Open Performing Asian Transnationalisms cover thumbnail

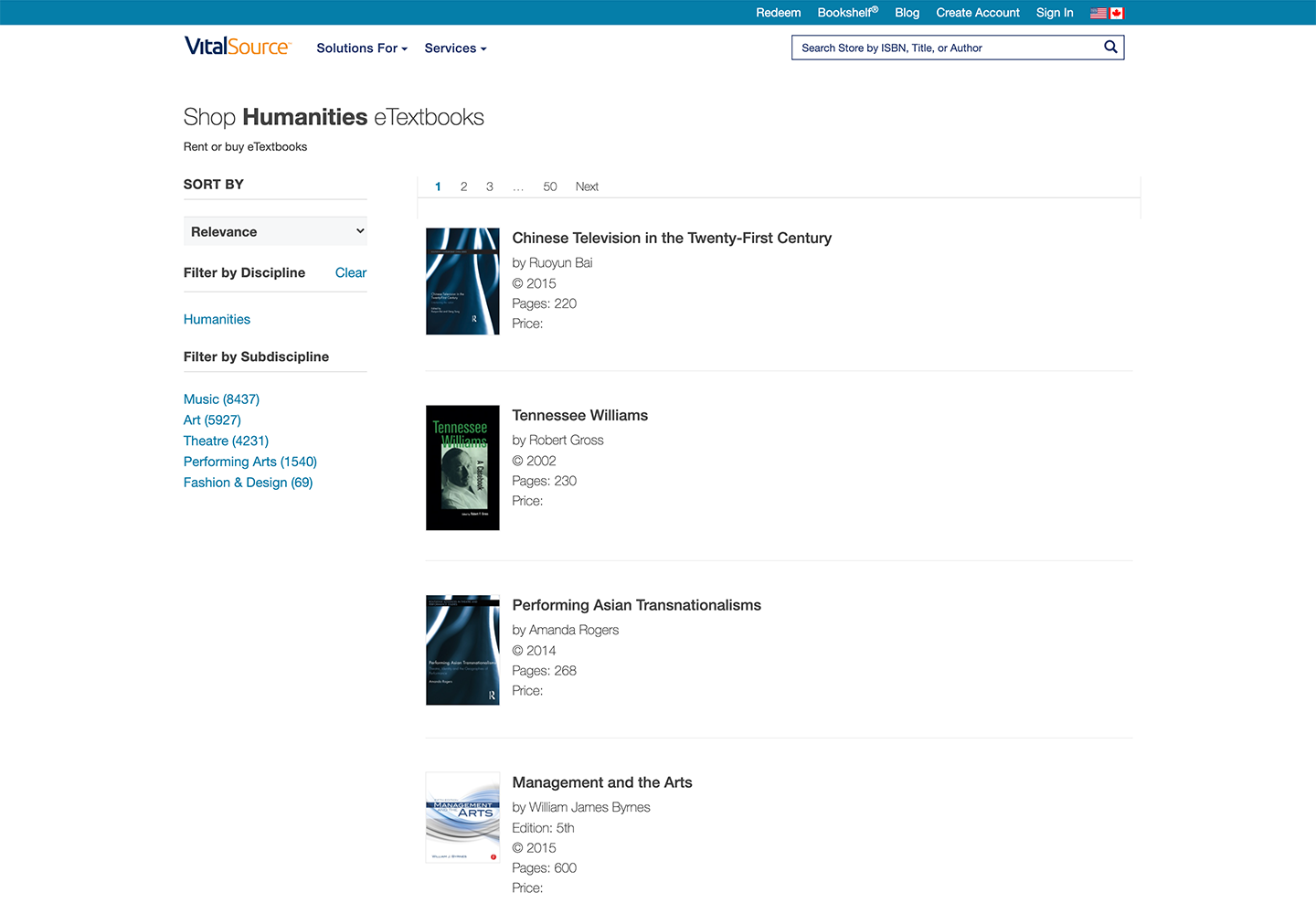click(462, 650)
